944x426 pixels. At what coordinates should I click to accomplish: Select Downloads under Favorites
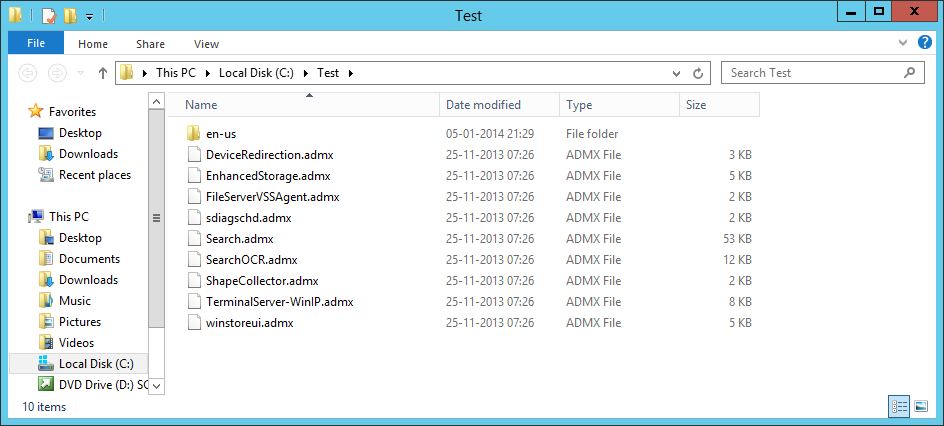pos(88,154)
